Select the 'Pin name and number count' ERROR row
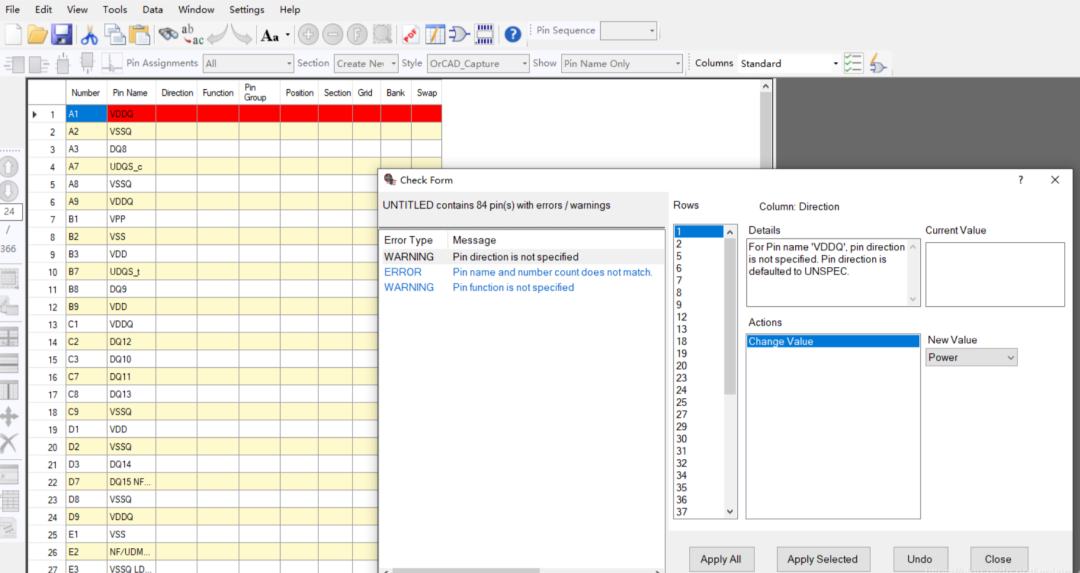Image resolution: width=1080 pixels, height=573 pixels. (522, 272)
